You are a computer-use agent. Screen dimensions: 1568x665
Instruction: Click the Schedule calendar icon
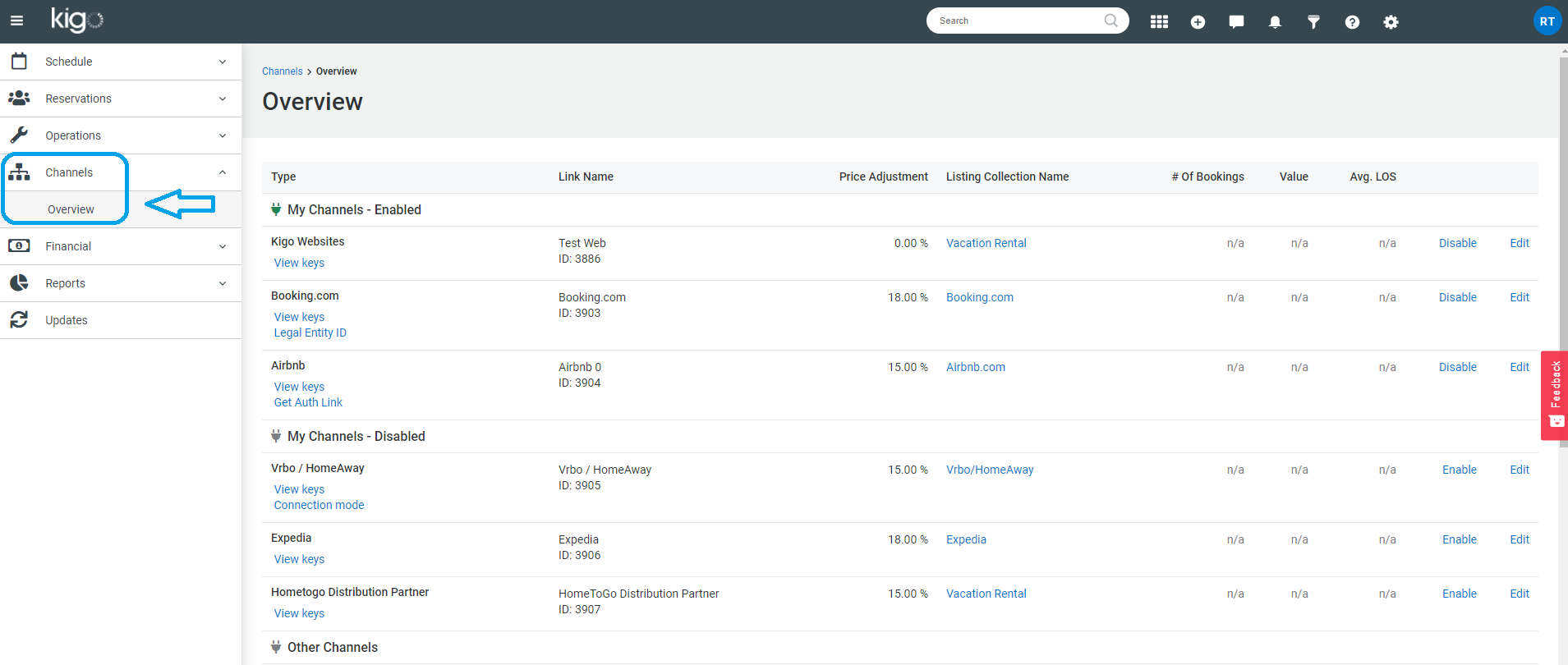click(x=19, y=61)
